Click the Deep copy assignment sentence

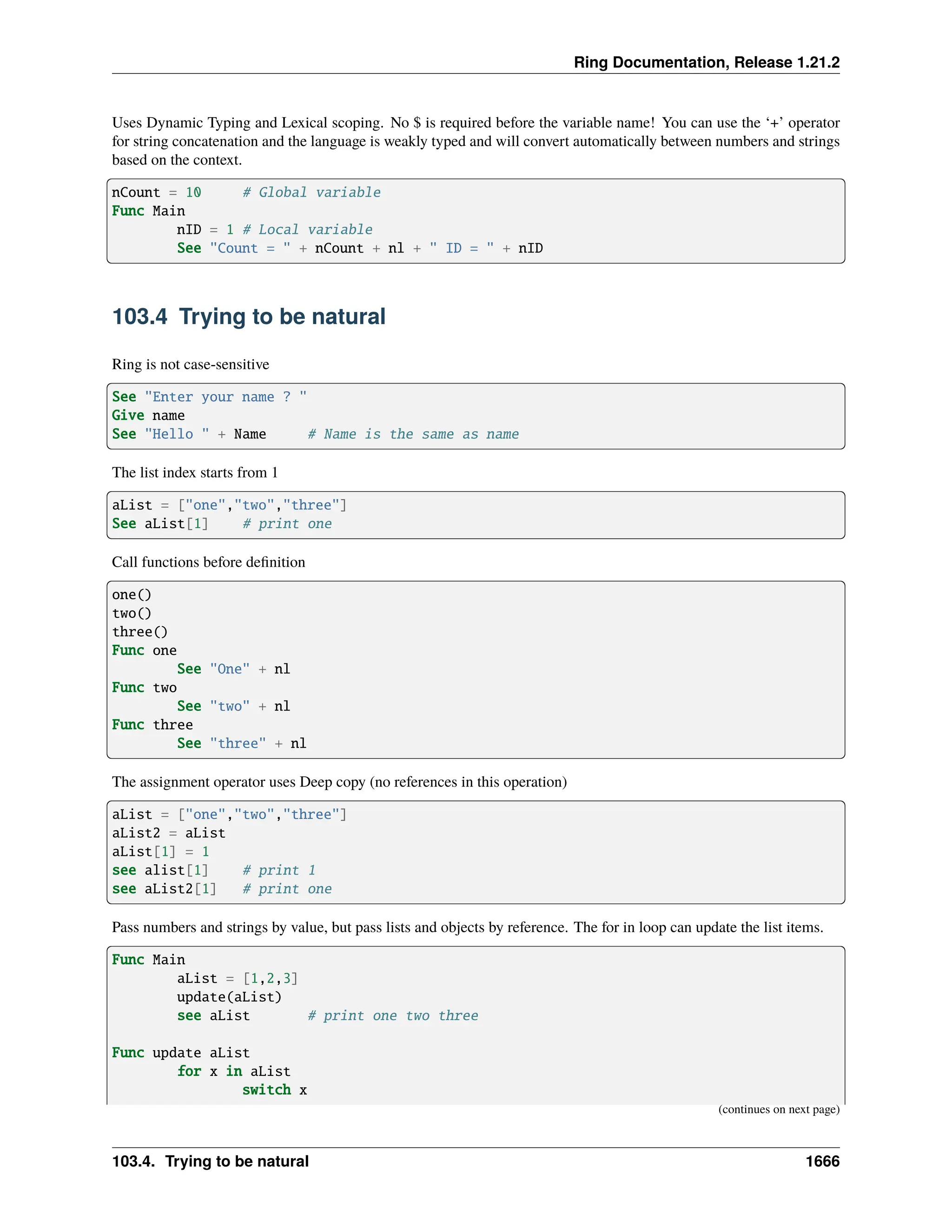339,782
